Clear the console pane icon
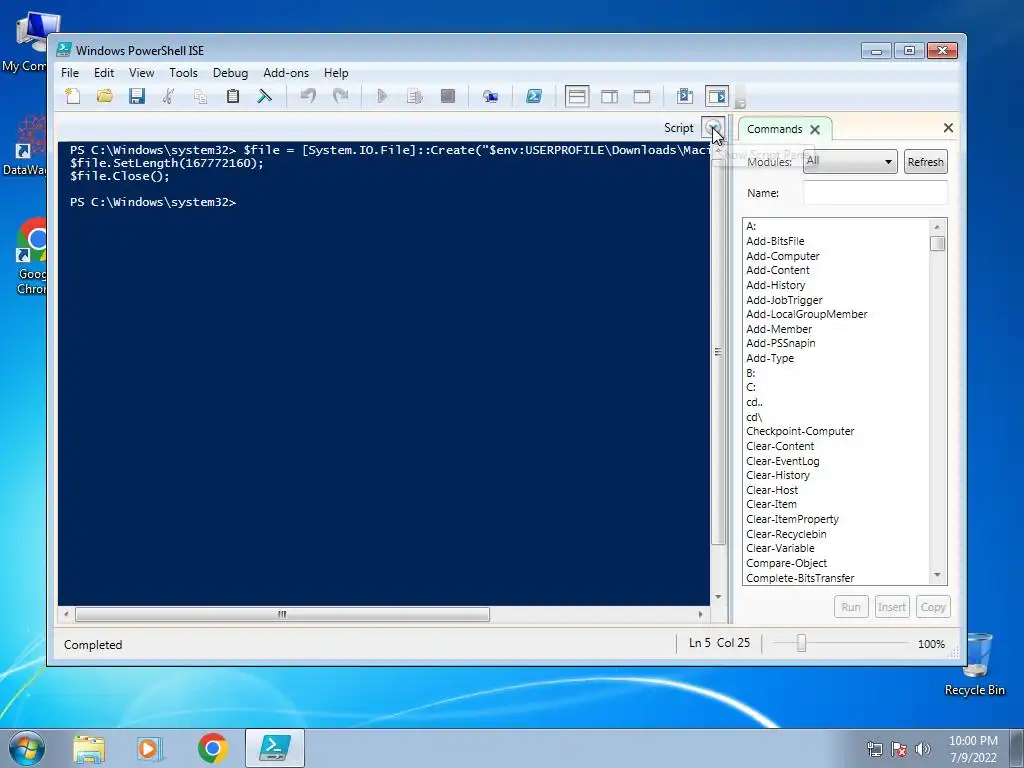The width and height of the screenshot is (1024, 768). pyautogui.click(x=264, y=97)
